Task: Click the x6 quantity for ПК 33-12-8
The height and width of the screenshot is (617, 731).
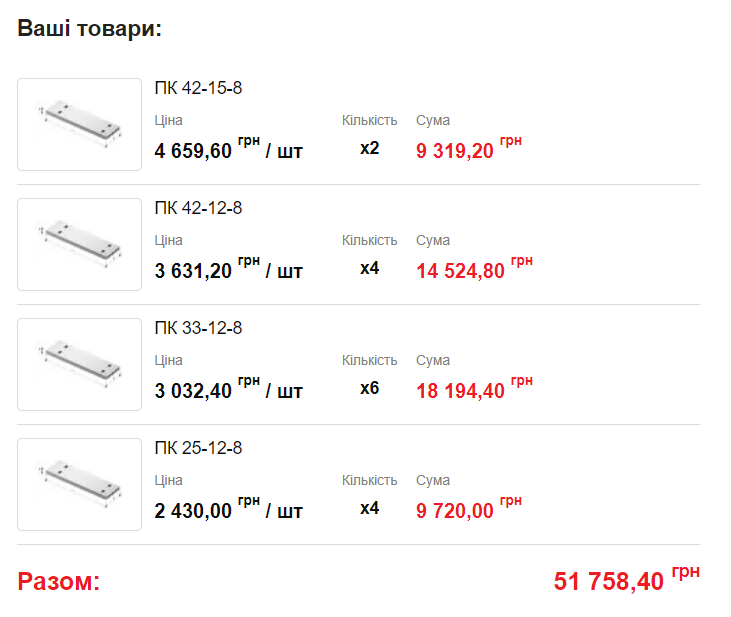Action: [x=370, y=389]
